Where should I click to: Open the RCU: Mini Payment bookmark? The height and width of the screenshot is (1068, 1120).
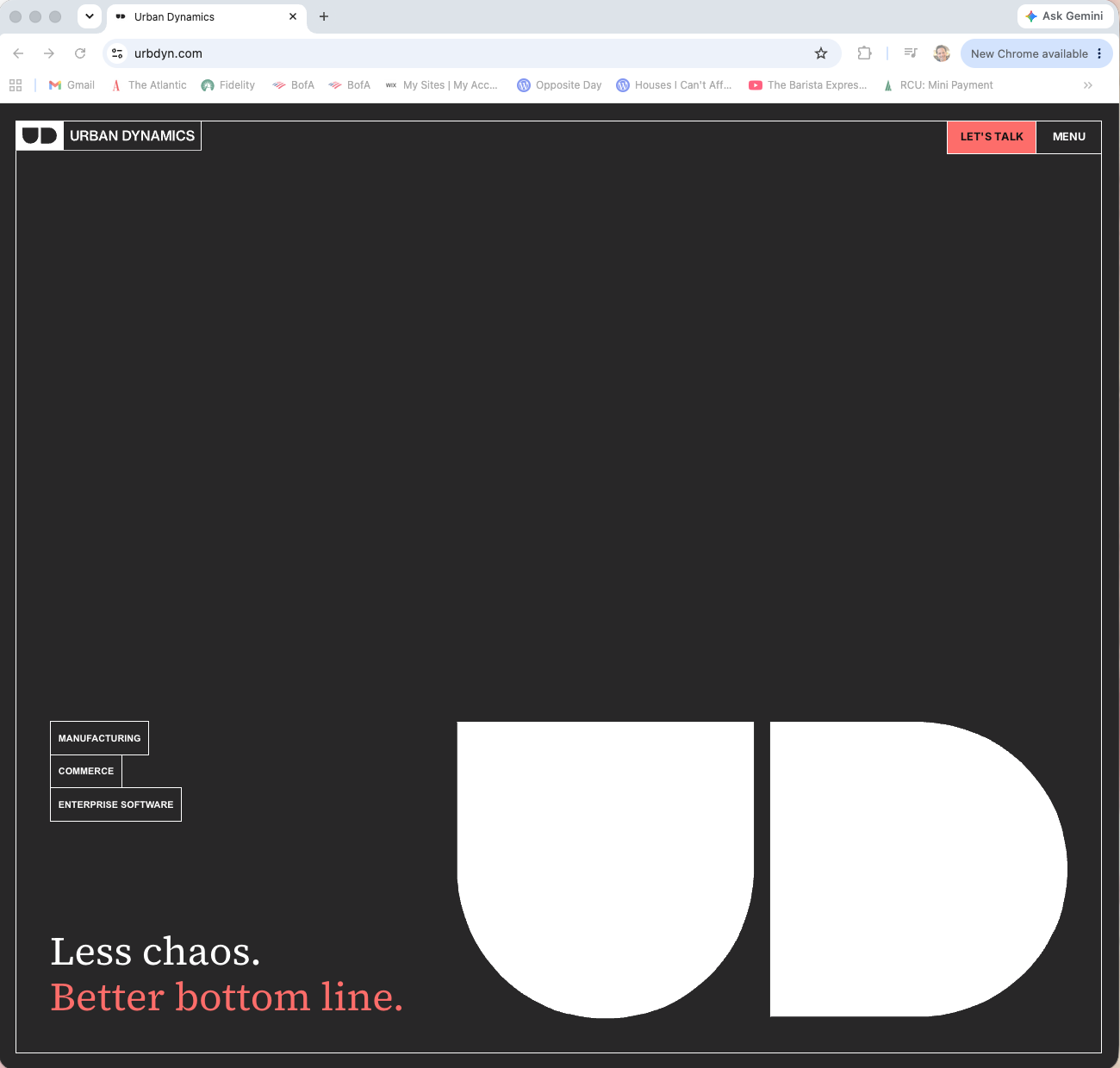click(x=937, y=85)
